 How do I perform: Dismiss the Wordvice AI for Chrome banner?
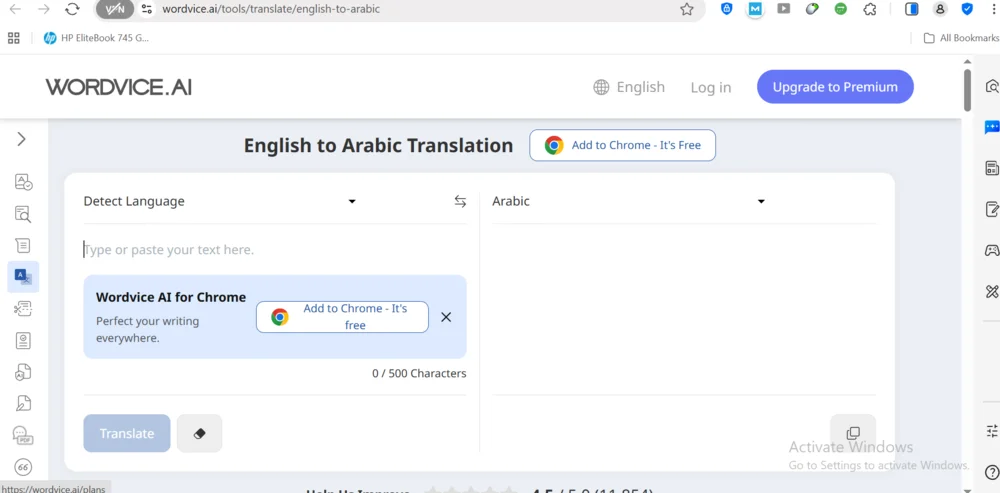446,317
